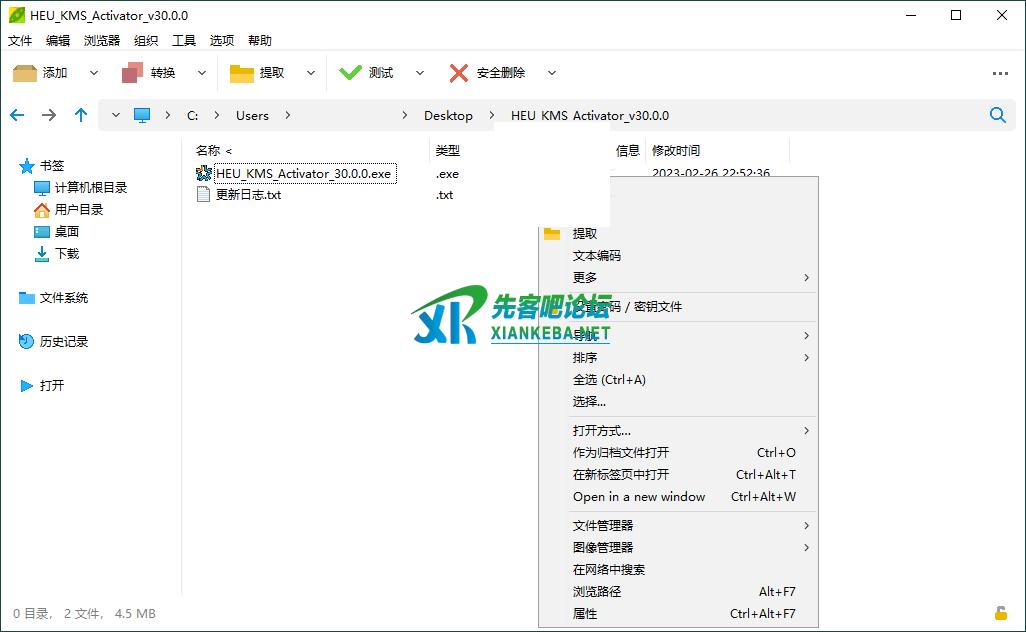Expand the dropdown arrow next to 提取
This screenshot has width=1026, height=632.
coord(310,73)
